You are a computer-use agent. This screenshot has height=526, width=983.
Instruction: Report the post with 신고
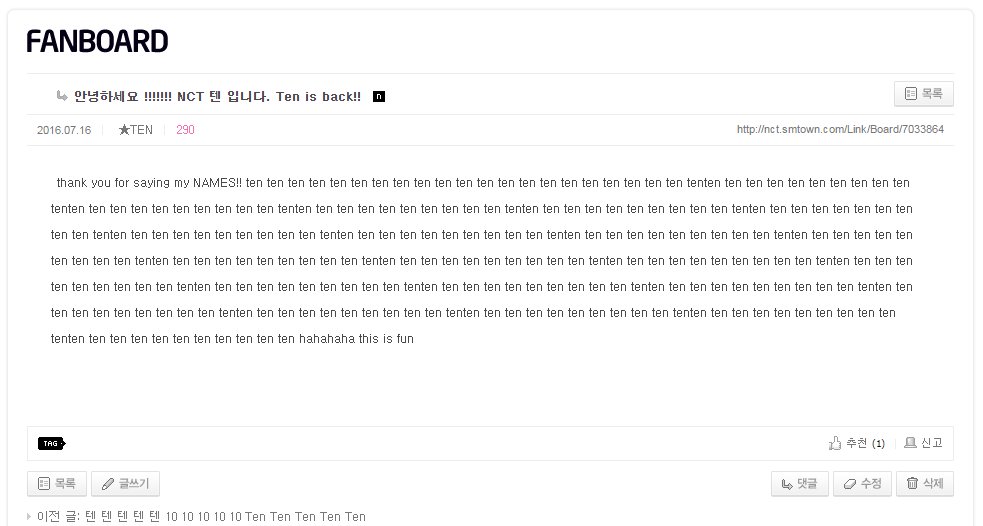click(x=923, y=443)
